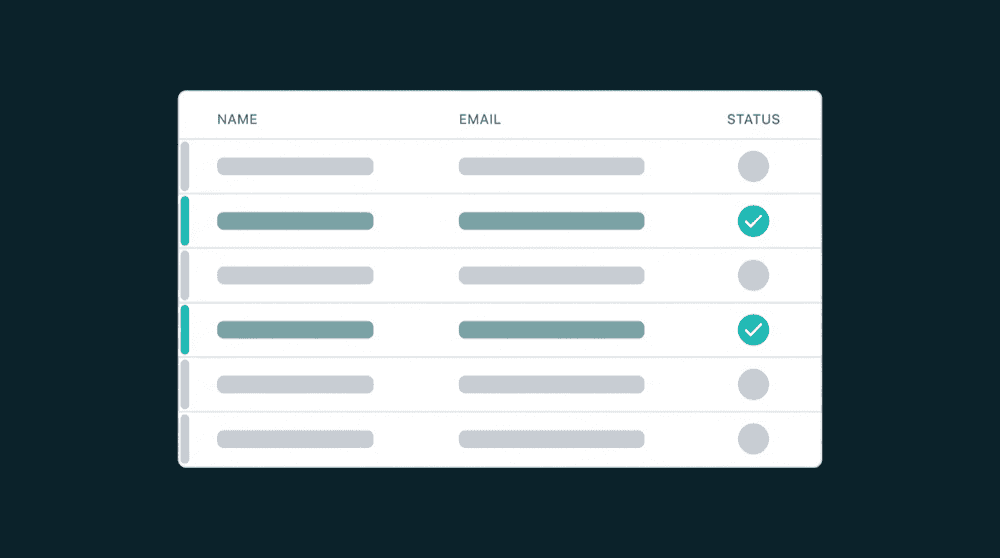Toggle the grey status circle in the third row
Screen dimensions: 1000x558
click(753, 275)
